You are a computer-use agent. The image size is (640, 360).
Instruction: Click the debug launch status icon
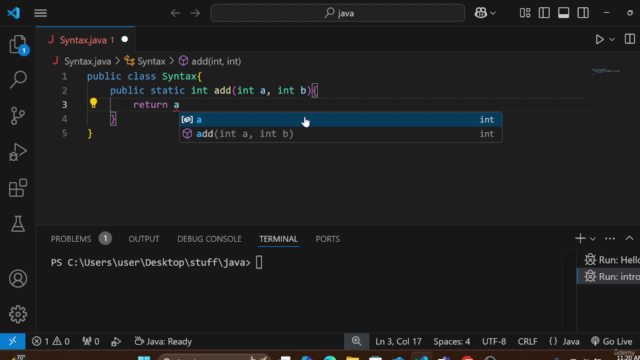116,341
